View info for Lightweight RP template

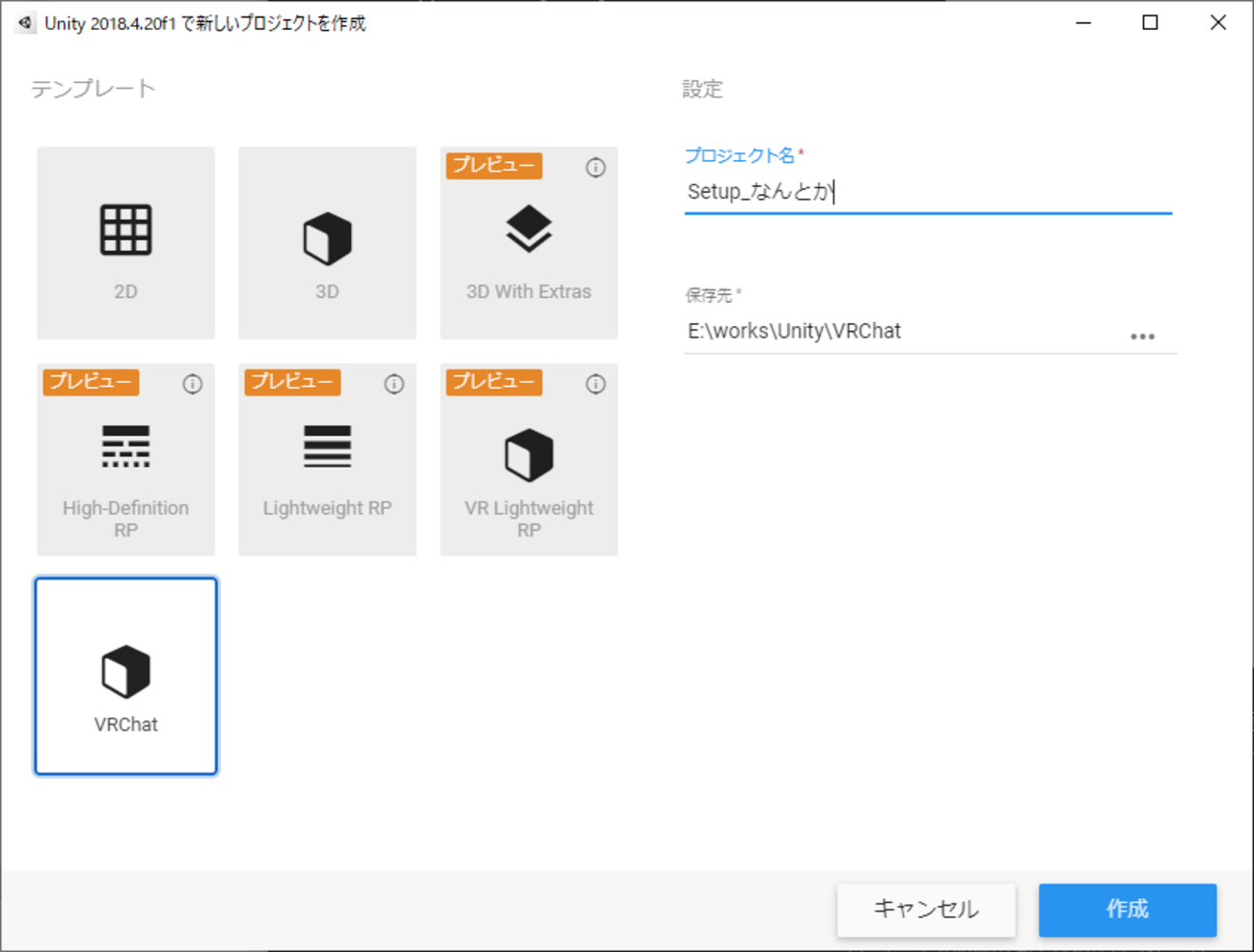395,384
